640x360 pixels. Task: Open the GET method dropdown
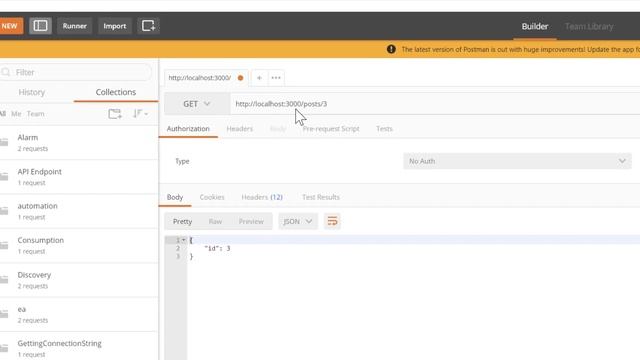click(x=197, y=104)
